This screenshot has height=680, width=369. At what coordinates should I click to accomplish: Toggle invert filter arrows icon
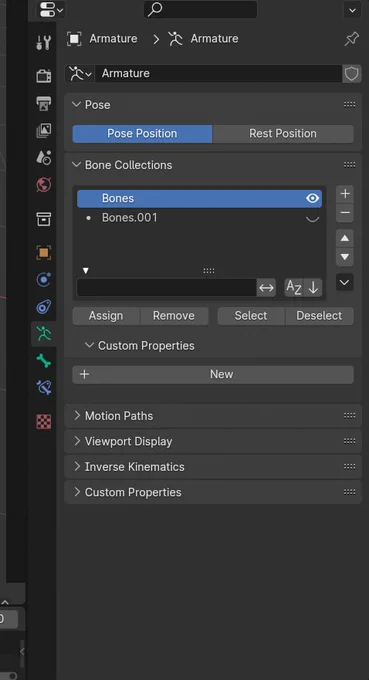(266, 288)
